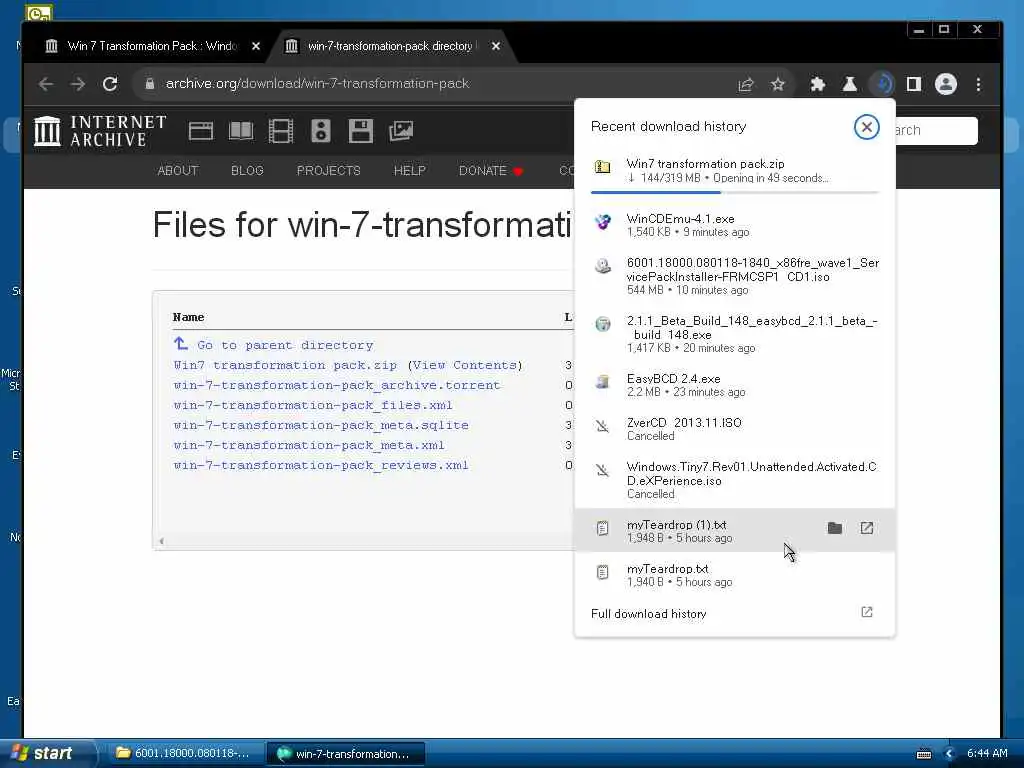Image resolution: width=1024 pixels, height=768 pixels.
Task: Open the Chrome labs flask icon
Action: click(850, 84)
